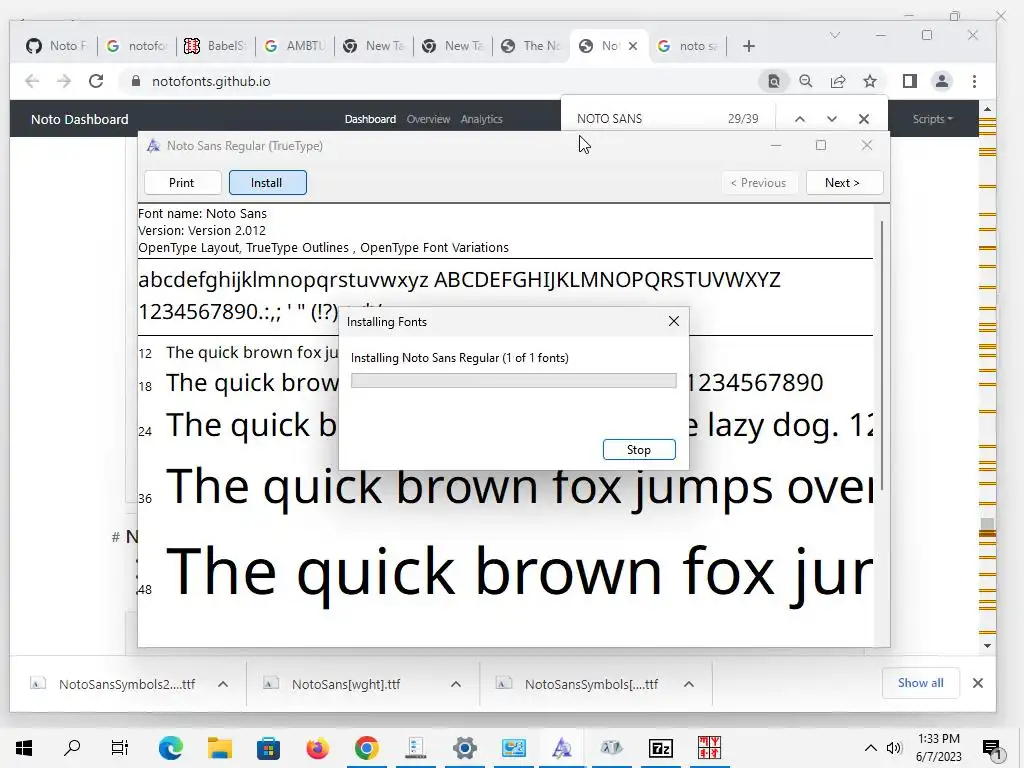The width and height of the screenshot is (1024, 768).
Task: Click the find-in-page search icon in address bar
Action: [x=774, y=81]
